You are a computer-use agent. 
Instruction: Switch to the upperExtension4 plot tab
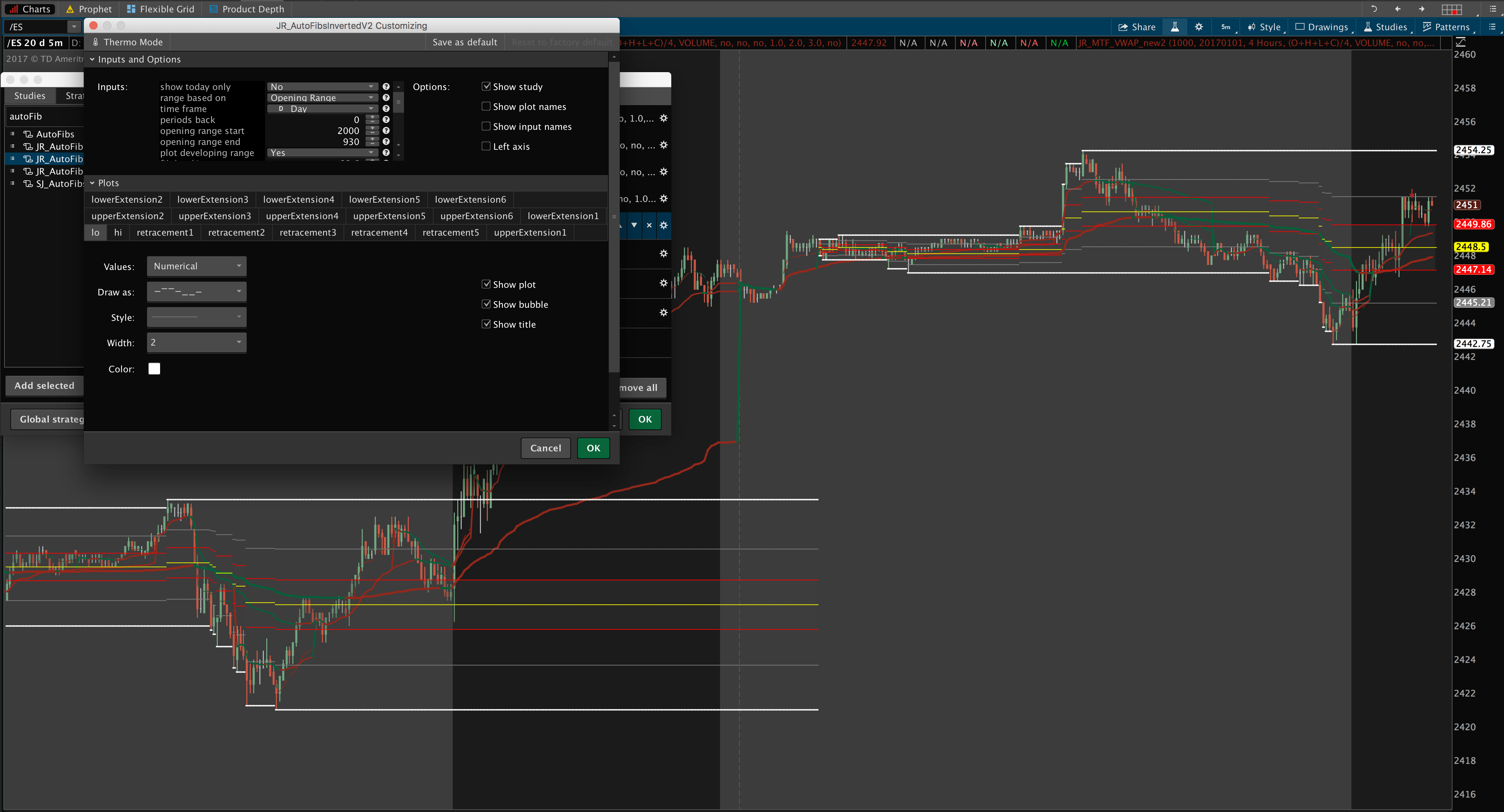point(302,216)
